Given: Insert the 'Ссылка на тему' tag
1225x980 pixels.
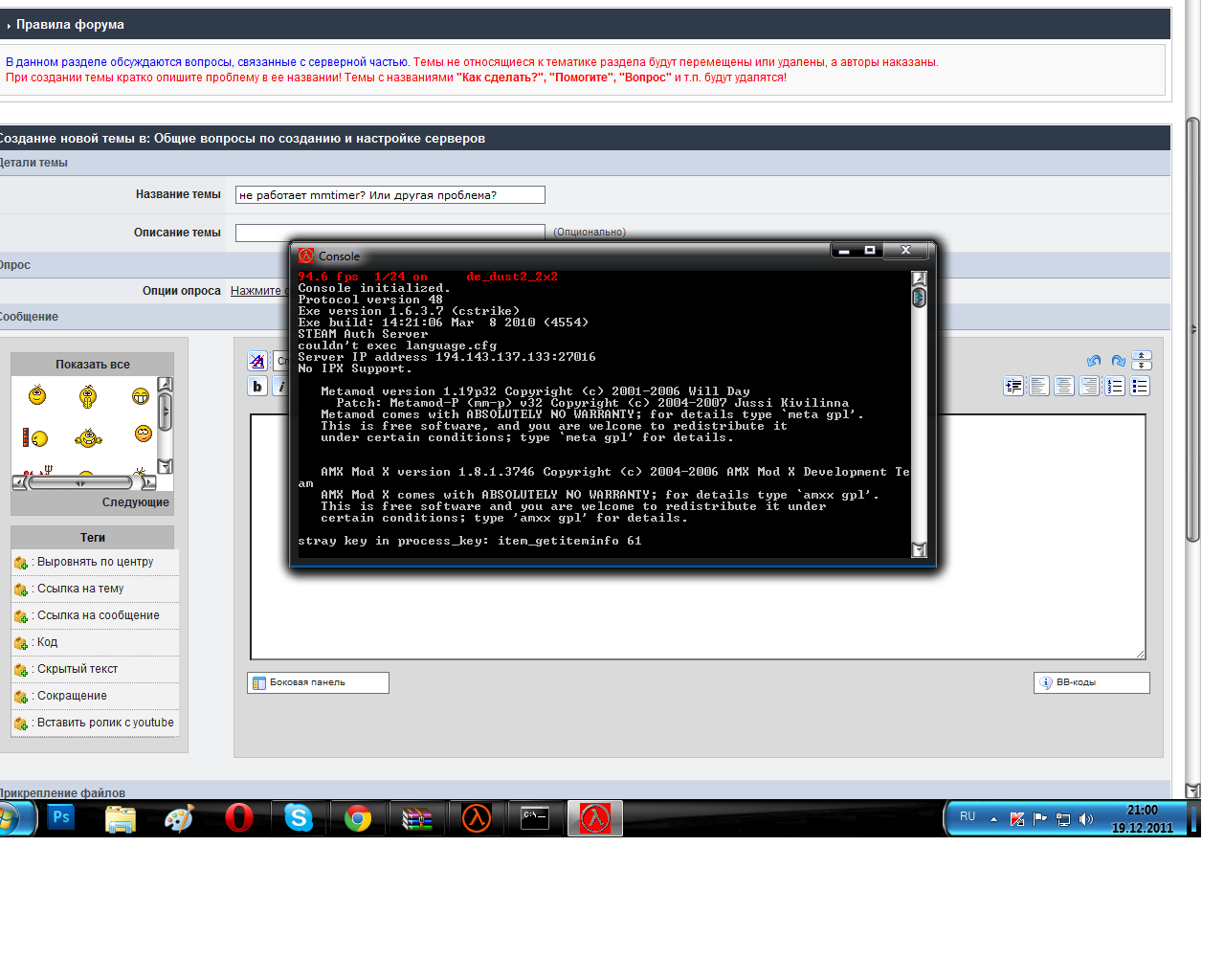Looking at the screenshot, I should pyautogui.click(x=95, y=589).
